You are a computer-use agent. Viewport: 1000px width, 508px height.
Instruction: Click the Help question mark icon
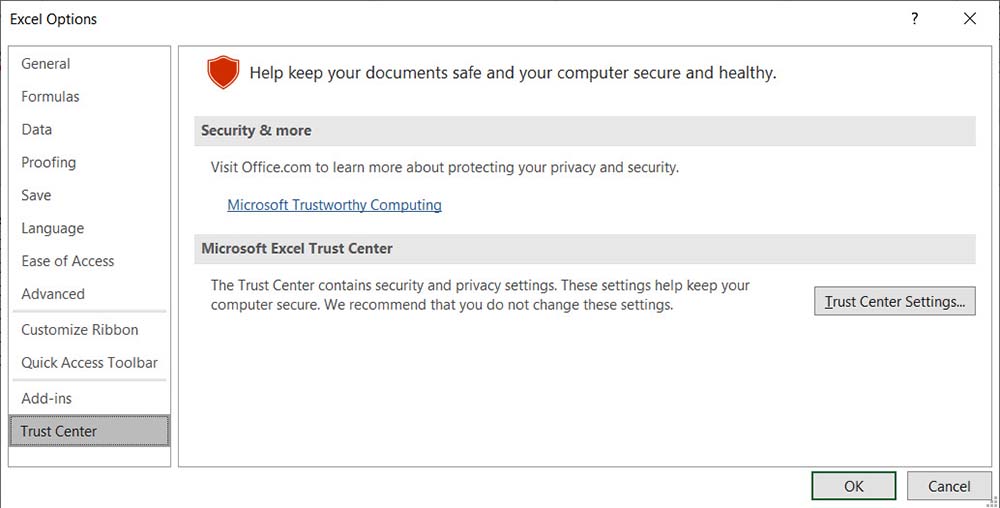pos(914,19)
